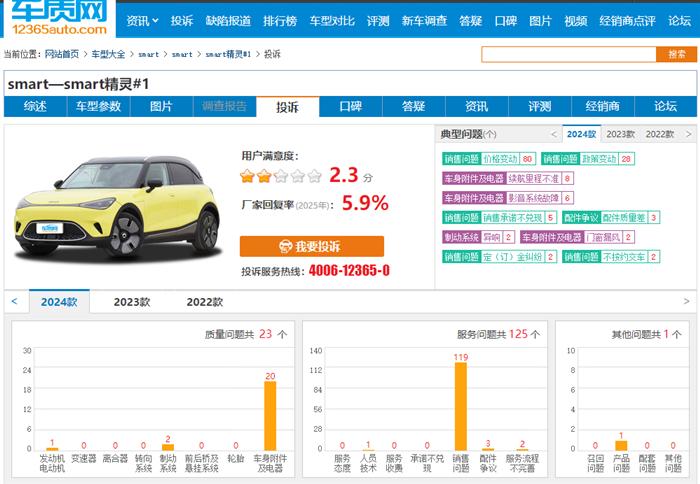This screenshot has width=700, height=484.
Task: Select 2023款 in the 典型问题 panel
Action: click(621, 134)
